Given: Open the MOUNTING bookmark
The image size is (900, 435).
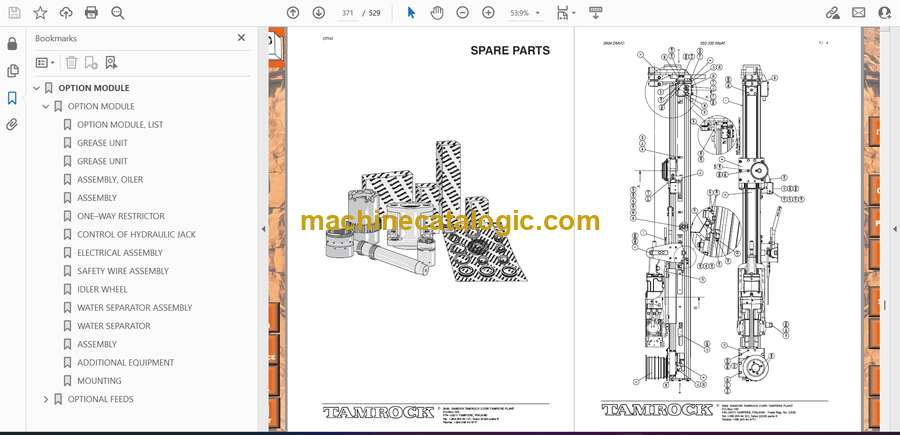Looking at the screenshot, I should [x=99, y=380].
